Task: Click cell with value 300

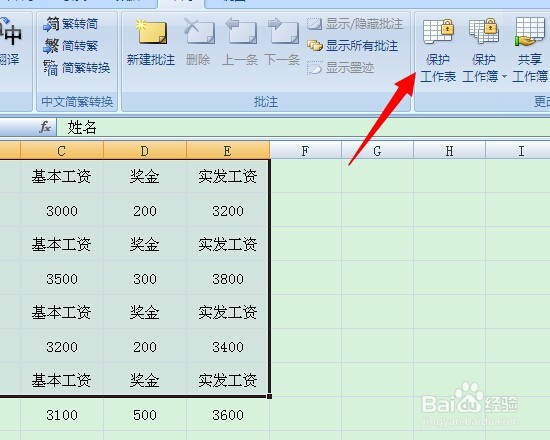Action: 145,279
